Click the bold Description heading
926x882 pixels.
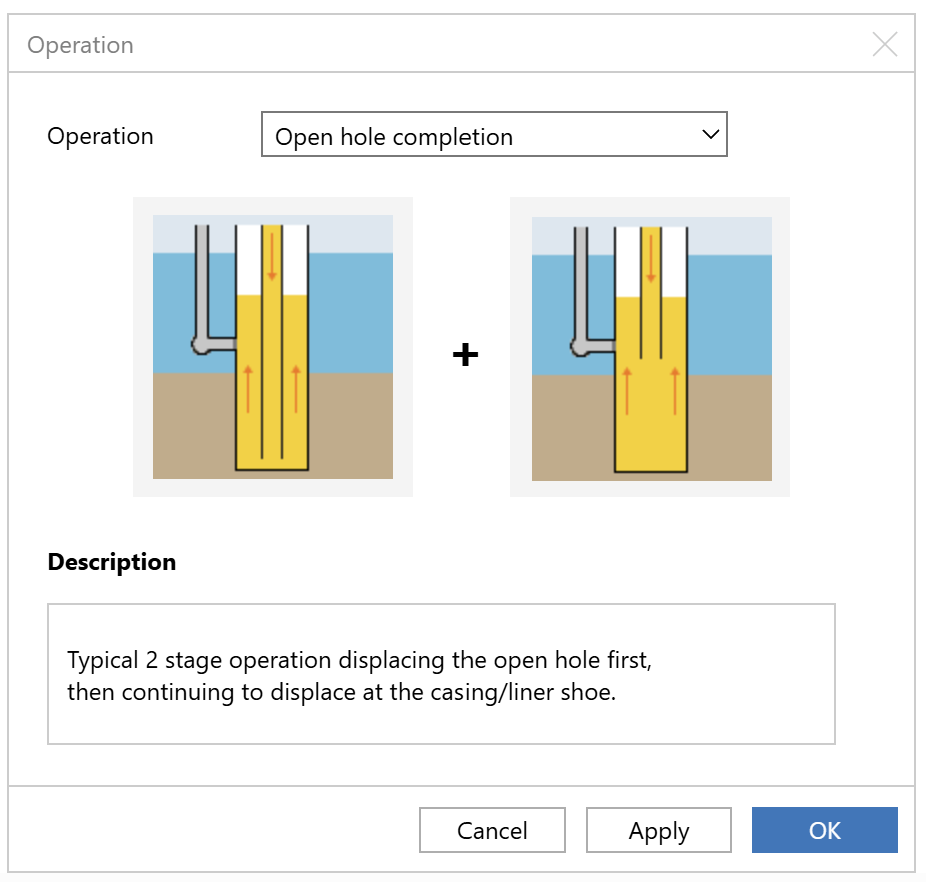click(x=112, y=562)
